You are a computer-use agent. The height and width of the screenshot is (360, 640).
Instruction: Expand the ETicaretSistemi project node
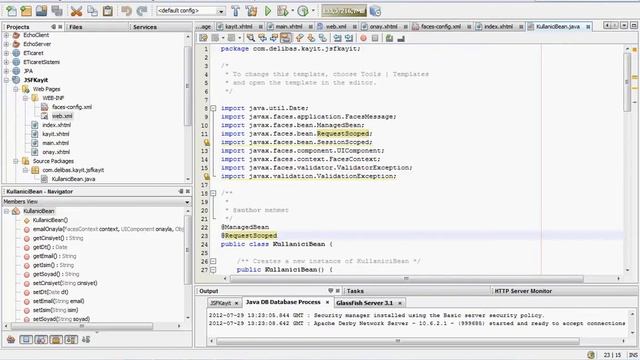pyautogui.click(x=6, y=62)
